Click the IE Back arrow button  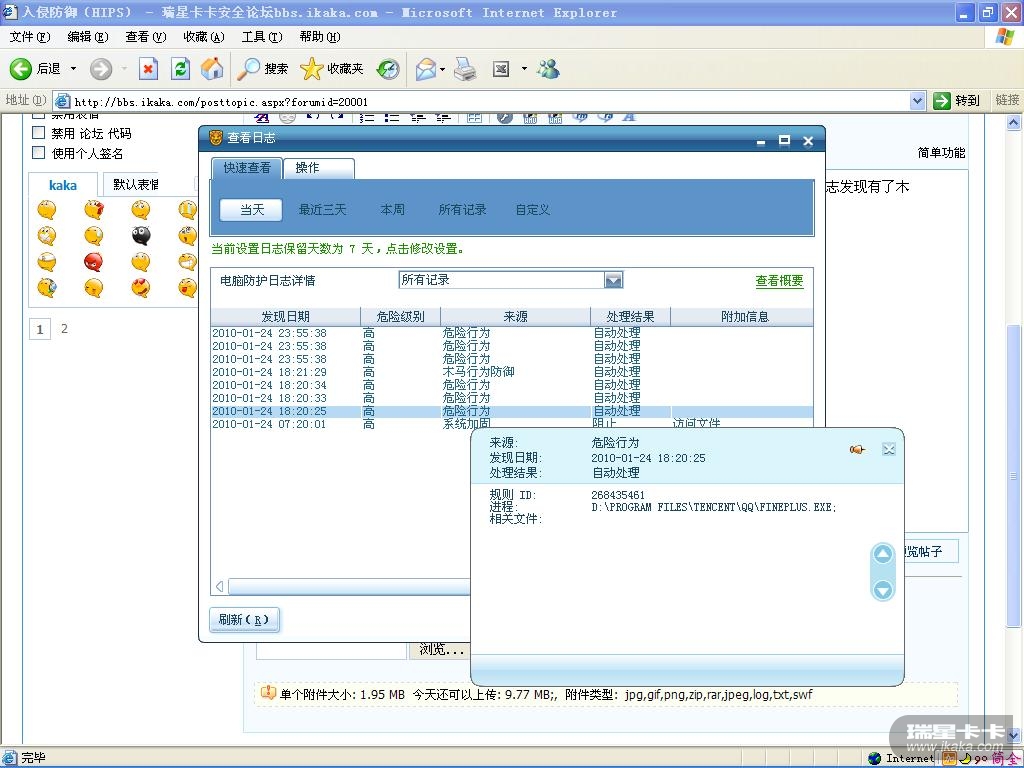coord(21,69)
